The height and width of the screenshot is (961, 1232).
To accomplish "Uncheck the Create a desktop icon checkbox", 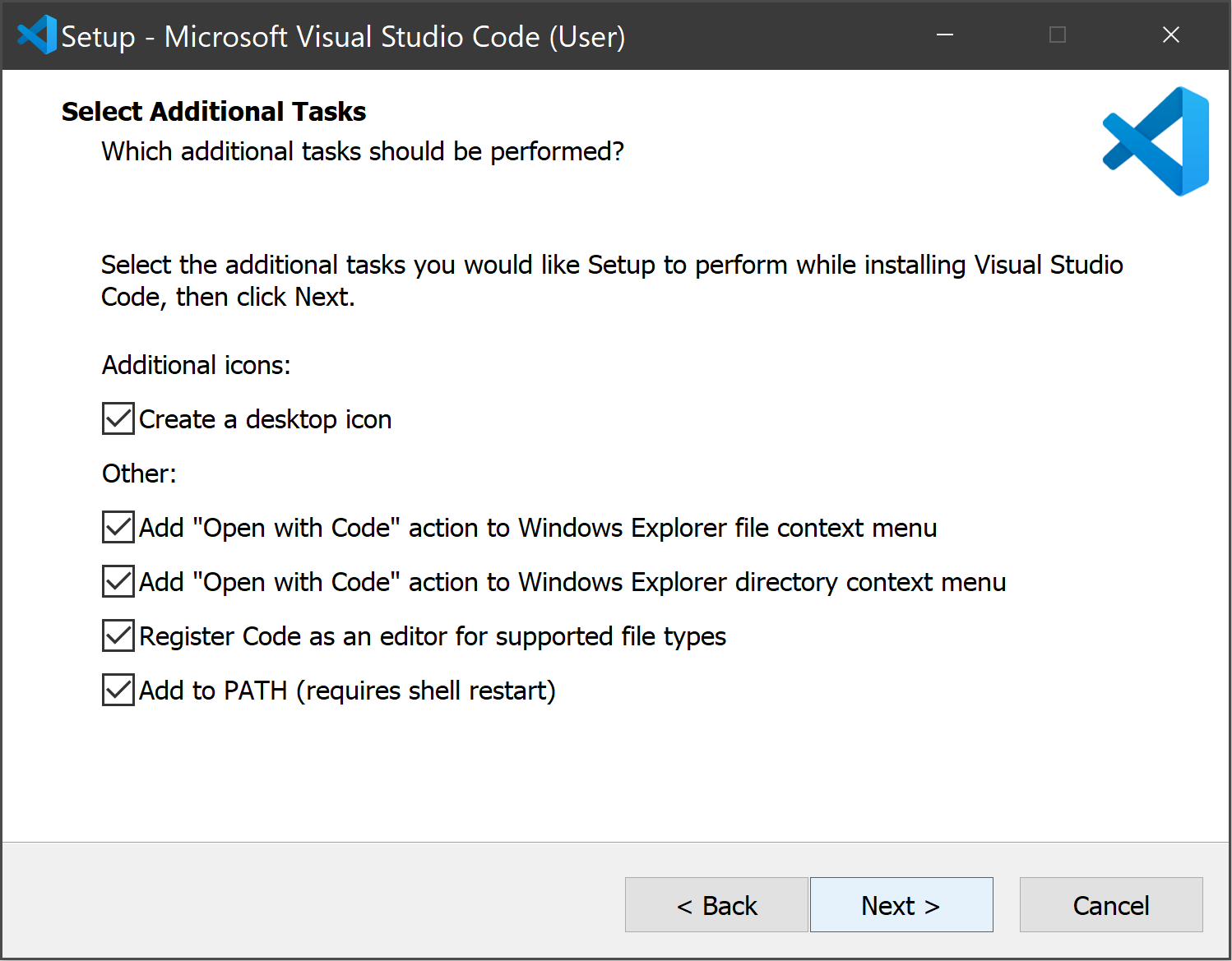I will coord(118,418).
